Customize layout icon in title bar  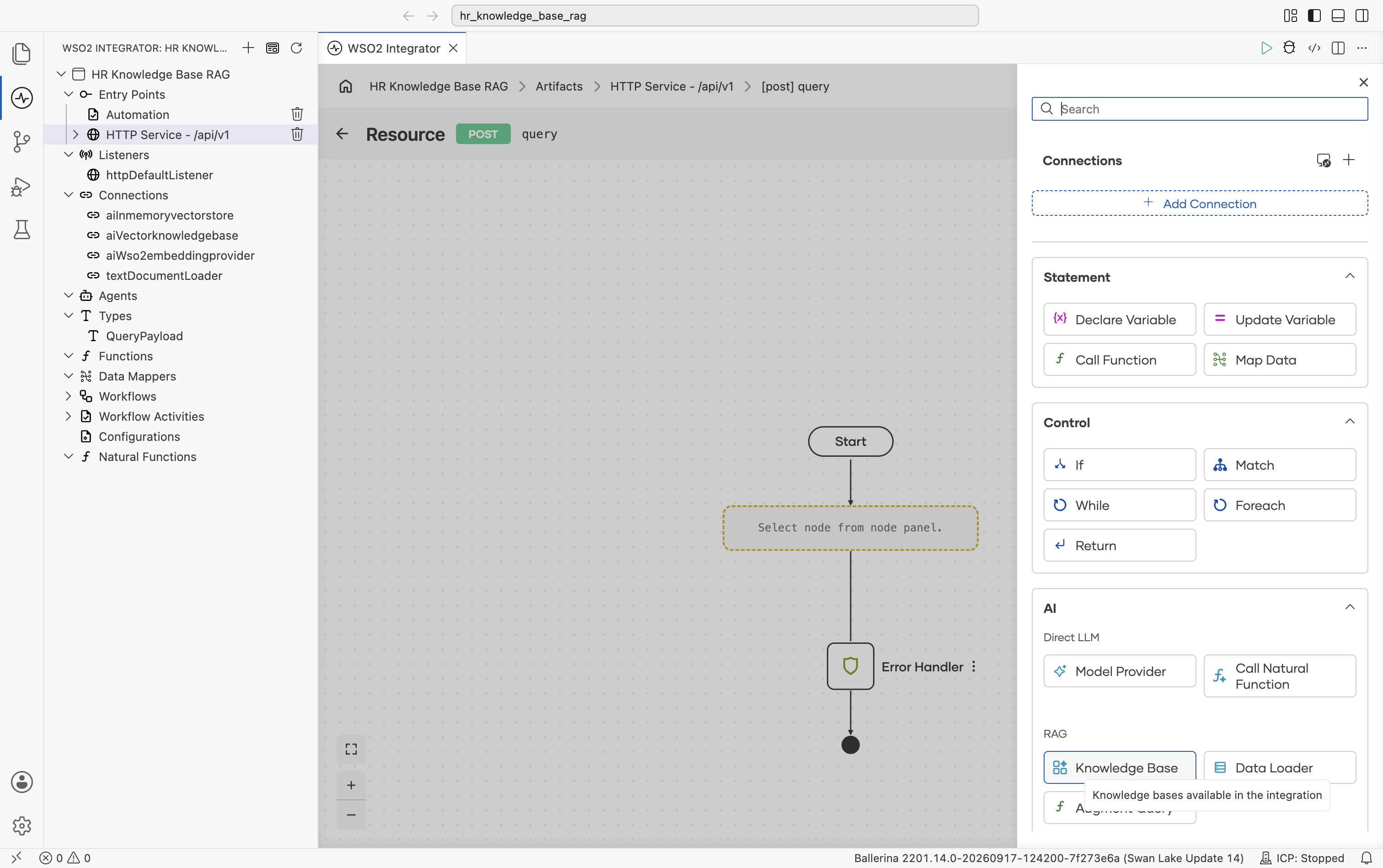(1290, 16)
